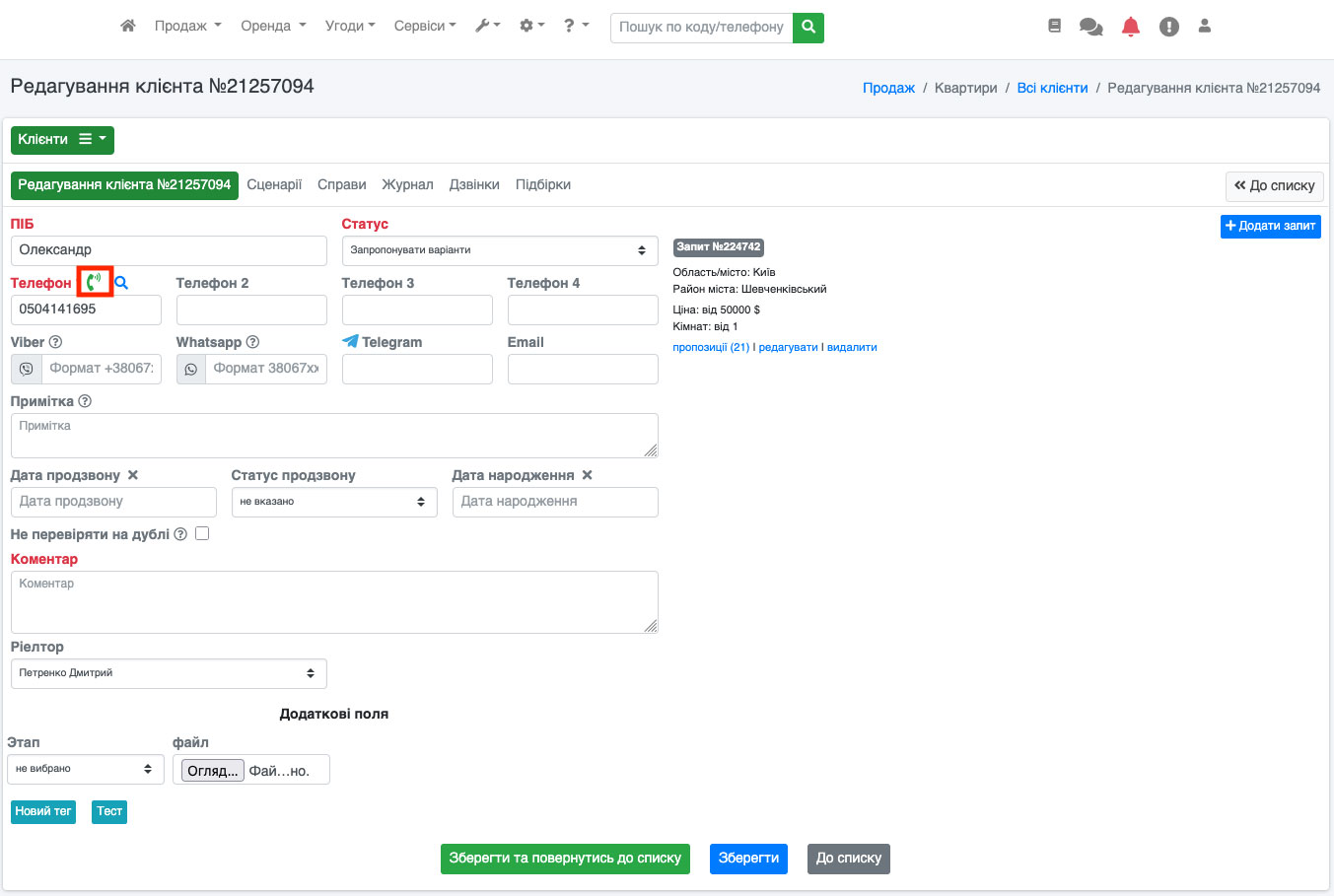Select the Новий тег tag
Image resolution: width=1334 pixels, height=896 pixels.
(43, 811)
